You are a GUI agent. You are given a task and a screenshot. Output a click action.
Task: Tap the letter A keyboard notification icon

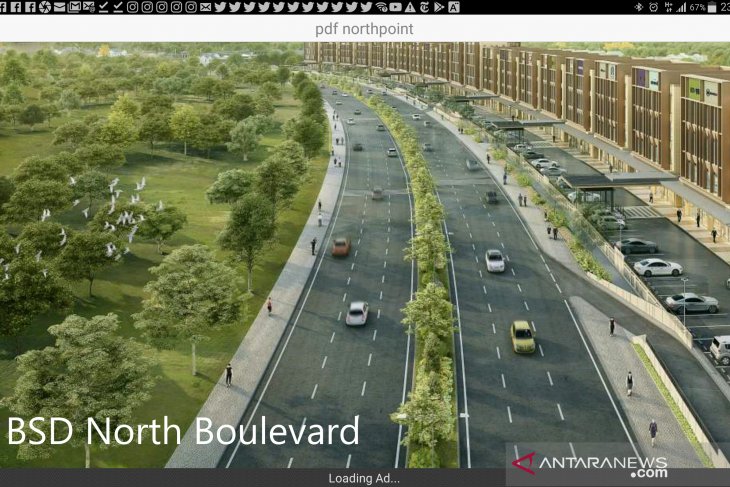(x=454, y=7)
